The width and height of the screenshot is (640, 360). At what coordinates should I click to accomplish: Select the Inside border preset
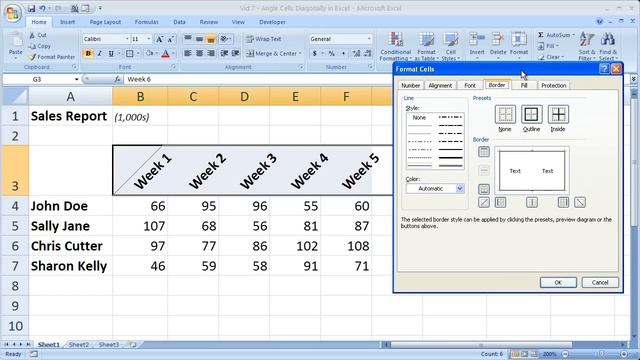558,114
